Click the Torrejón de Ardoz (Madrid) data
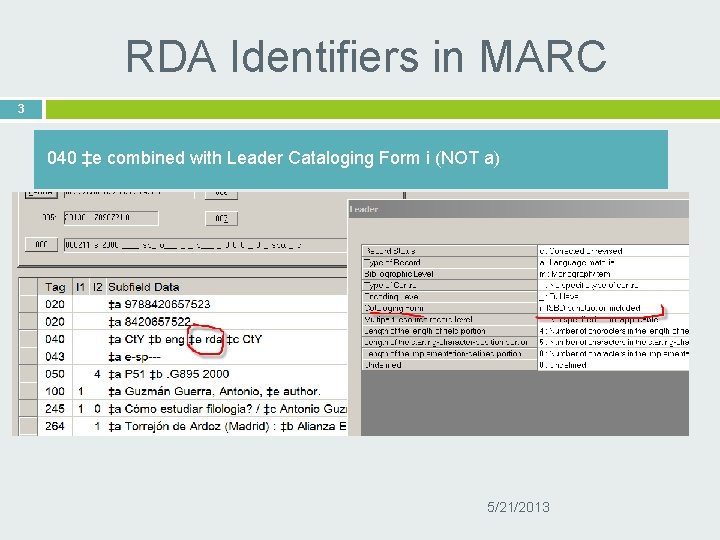This screenshot has height=540, width=720. tap(227, 426)
